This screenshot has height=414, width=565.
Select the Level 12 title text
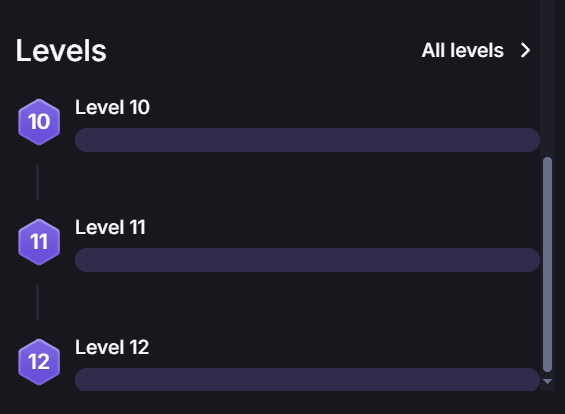click(112, 347)
